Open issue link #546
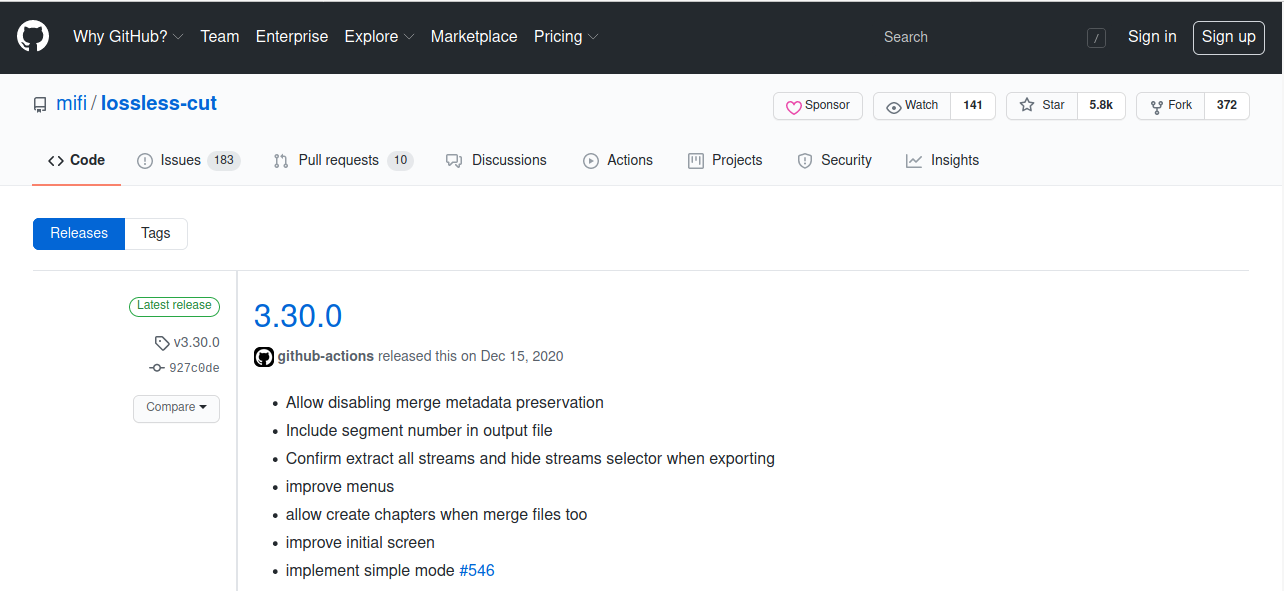 [477, 571]
